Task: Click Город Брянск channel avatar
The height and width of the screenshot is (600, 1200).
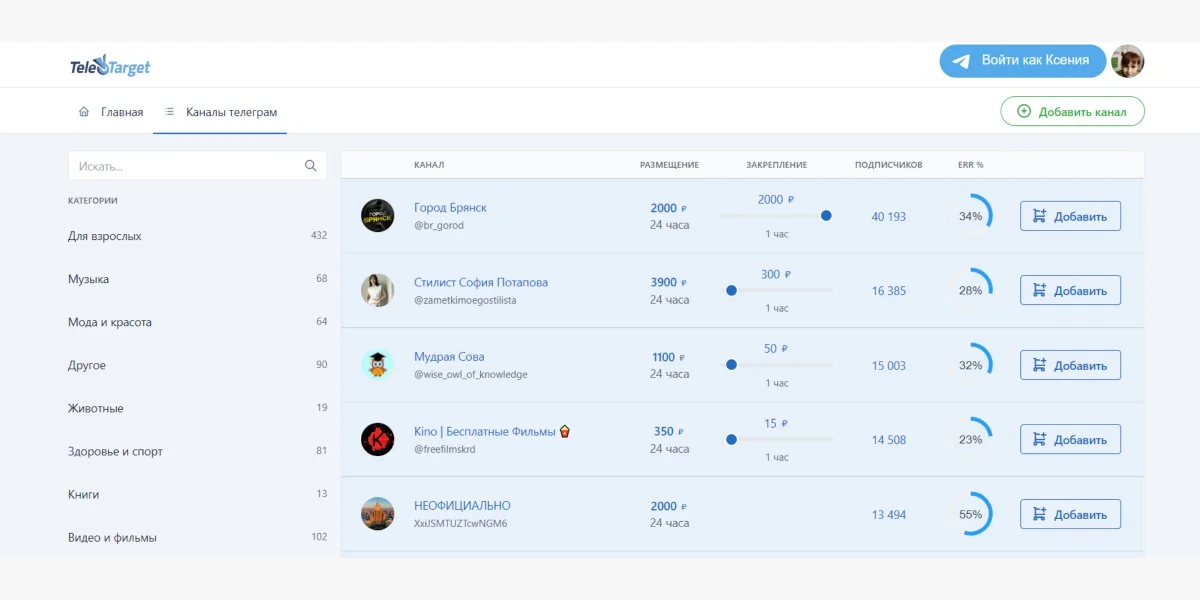Action: (377, 216)
